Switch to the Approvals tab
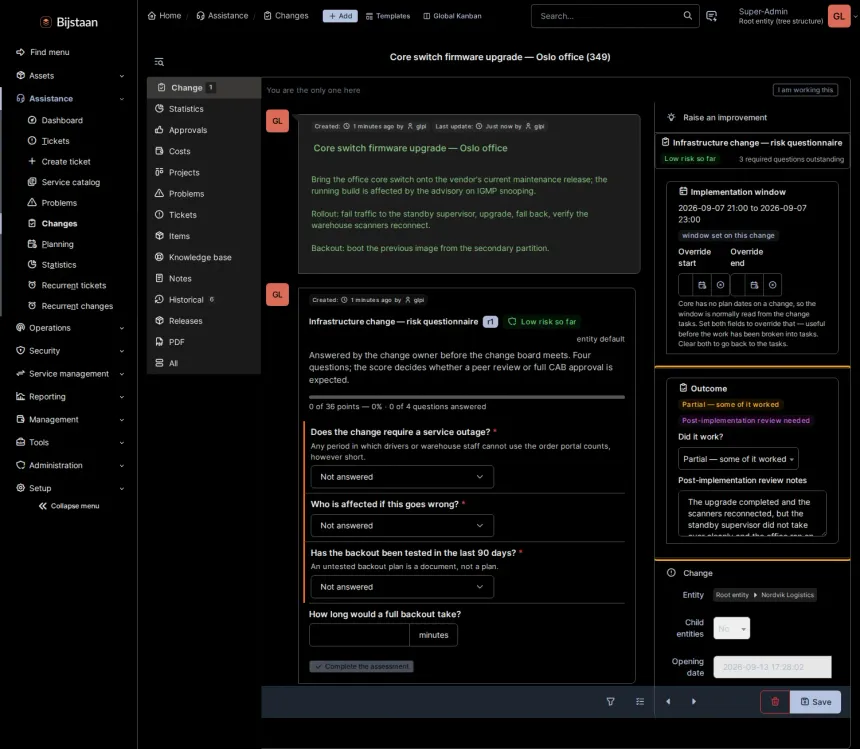Viewport: 860px width, 749px height. [204, 130]
